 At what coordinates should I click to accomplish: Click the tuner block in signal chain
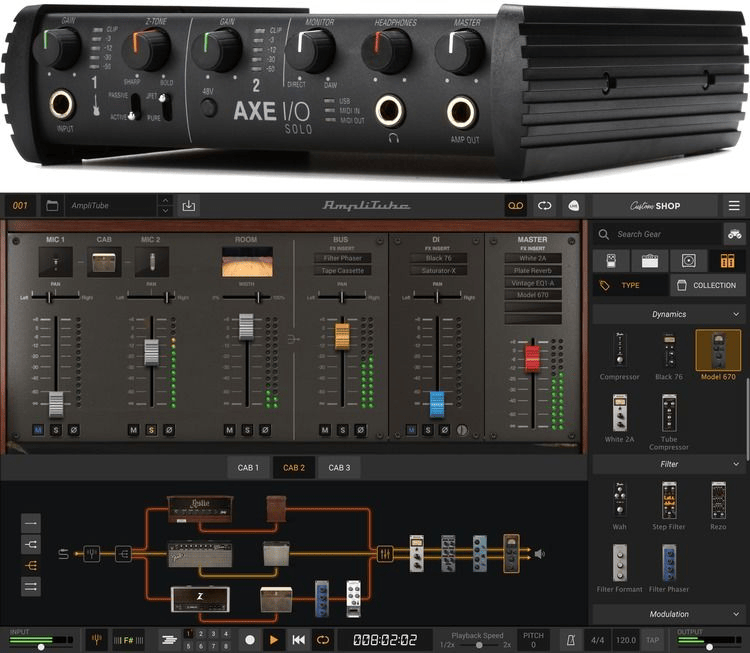[x=92, y=554]
